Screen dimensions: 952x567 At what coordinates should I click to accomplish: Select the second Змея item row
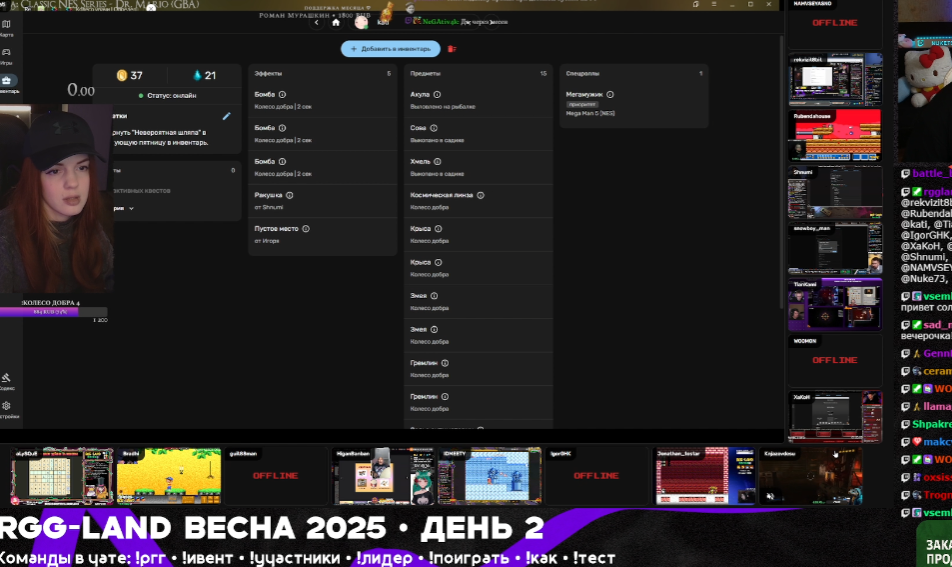478,335
